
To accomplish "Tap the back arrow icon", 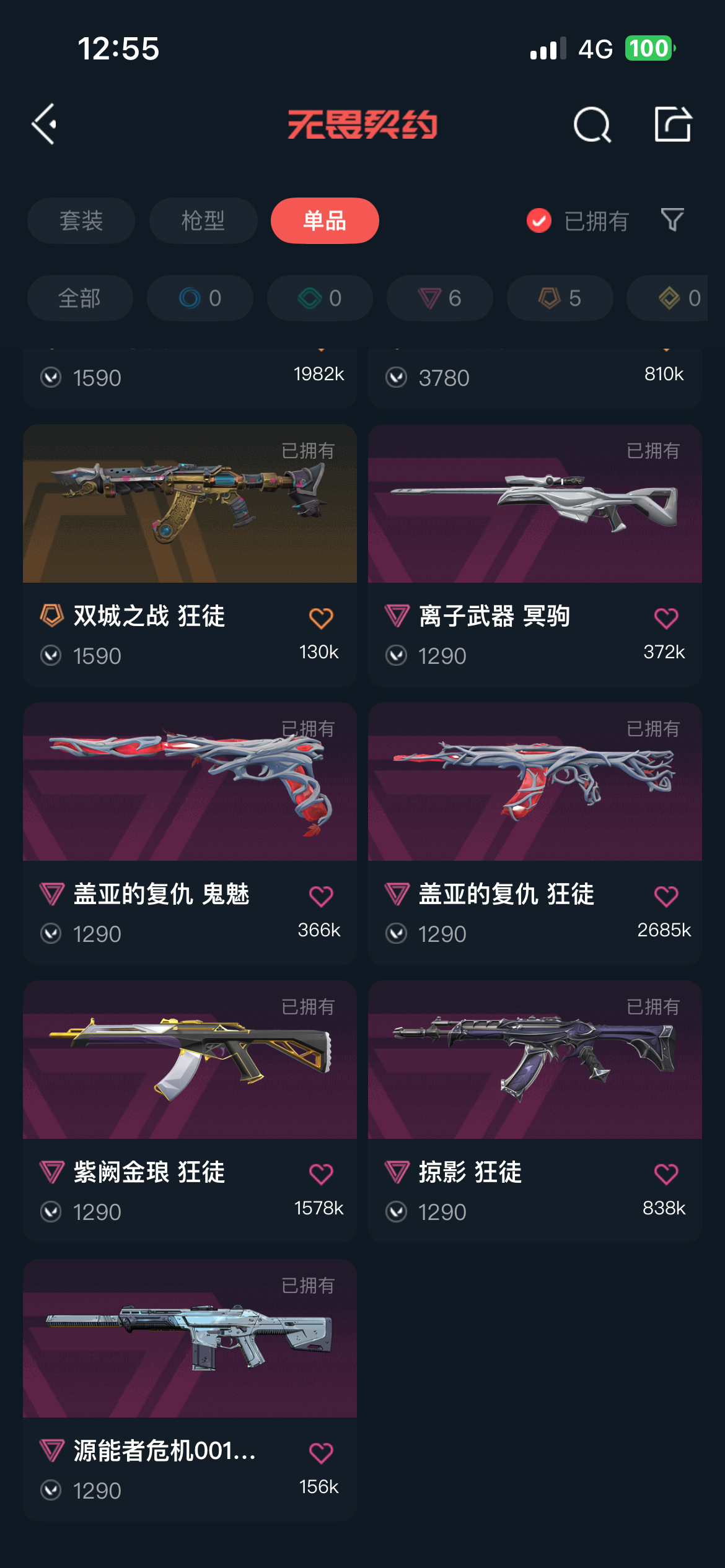I will (x=45, y=124).
